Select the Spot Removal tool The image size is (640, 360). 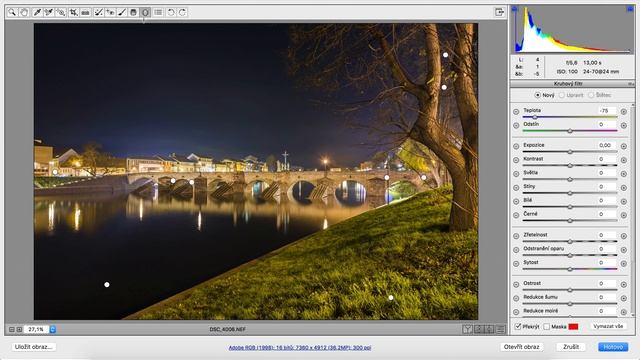point(98,12)
